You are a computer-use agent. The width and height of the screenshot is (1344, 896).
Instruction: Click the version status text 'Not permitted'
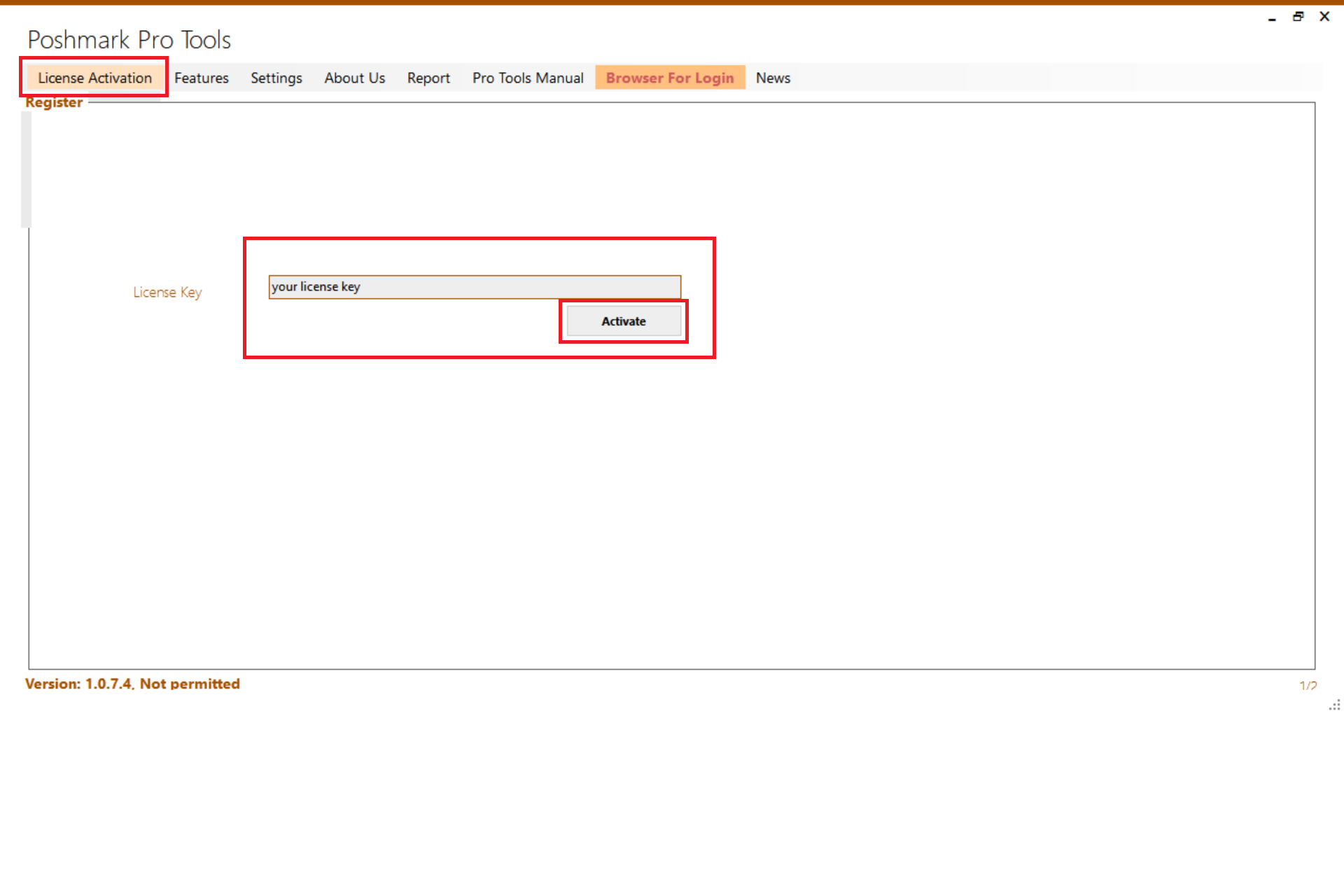(x=190, y=684)
